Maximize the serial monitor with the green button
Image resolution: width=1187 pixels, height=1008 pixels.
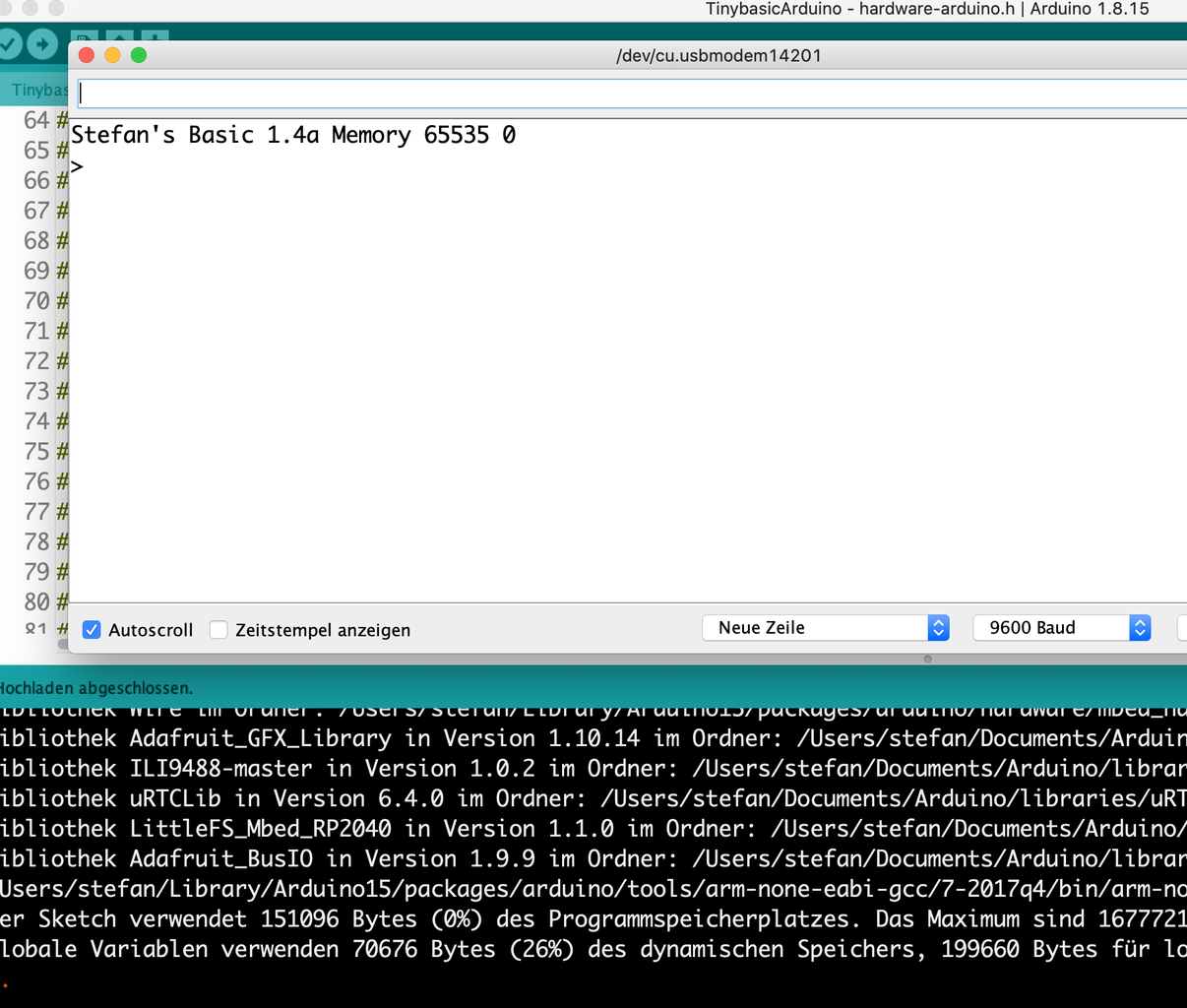141,55
